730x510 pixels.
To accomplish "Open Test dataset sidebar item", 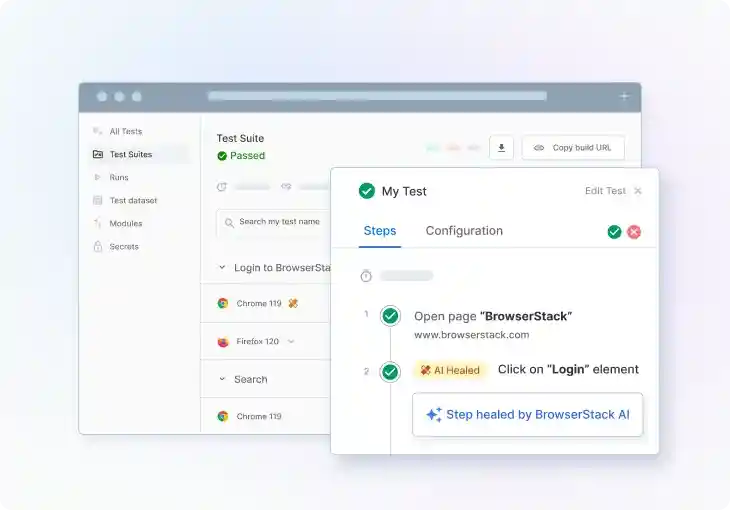I will click(x=133, y=200).
